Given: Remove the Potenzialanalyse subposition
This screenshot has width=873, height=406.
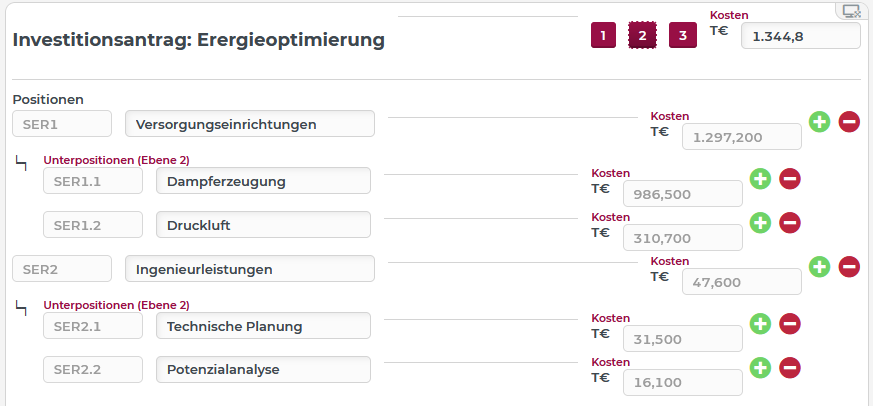Looking at the screenshot, I should 790,368.
